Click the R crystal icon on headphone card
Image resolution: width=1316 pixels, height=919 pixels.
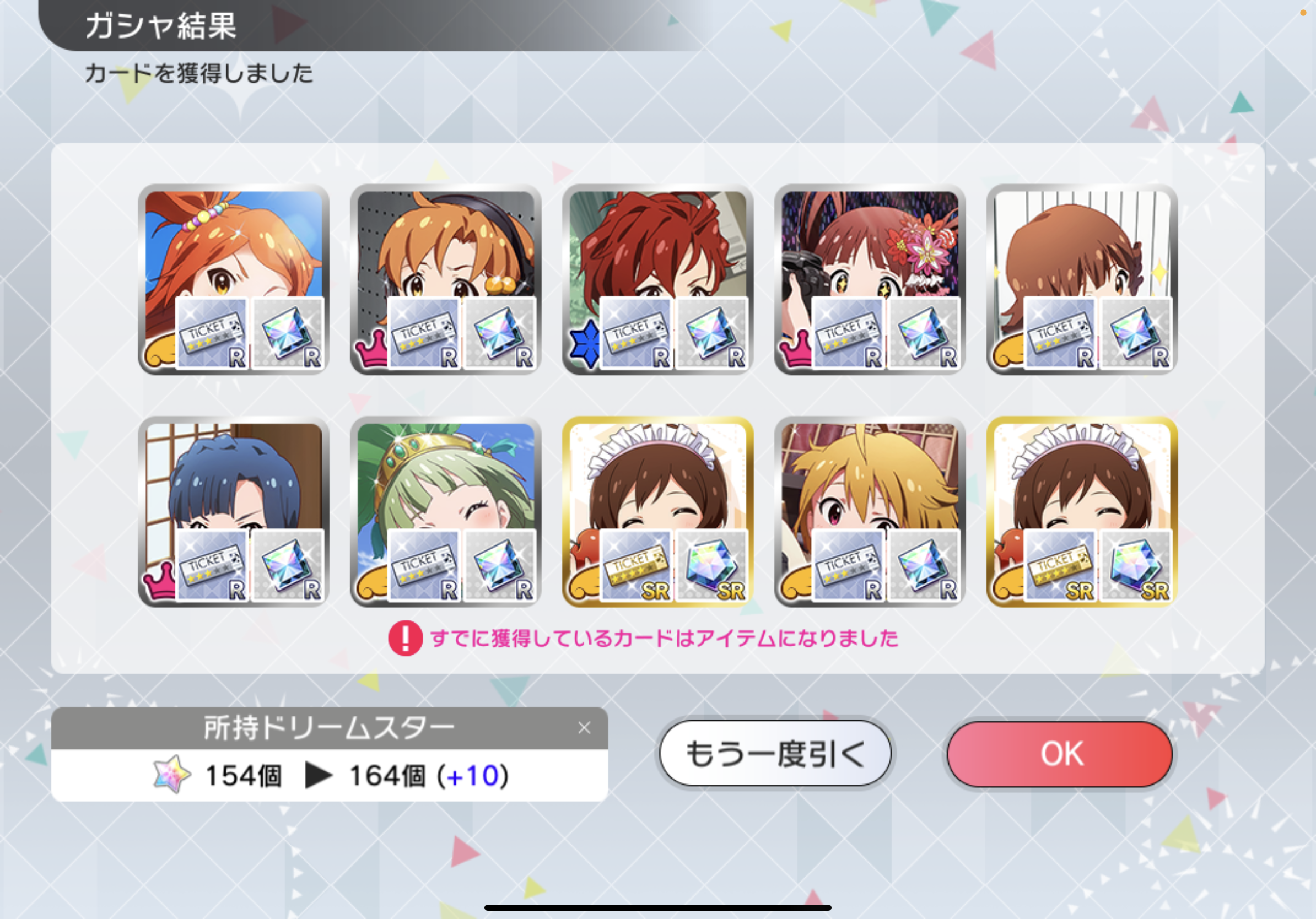click(499, 333)
